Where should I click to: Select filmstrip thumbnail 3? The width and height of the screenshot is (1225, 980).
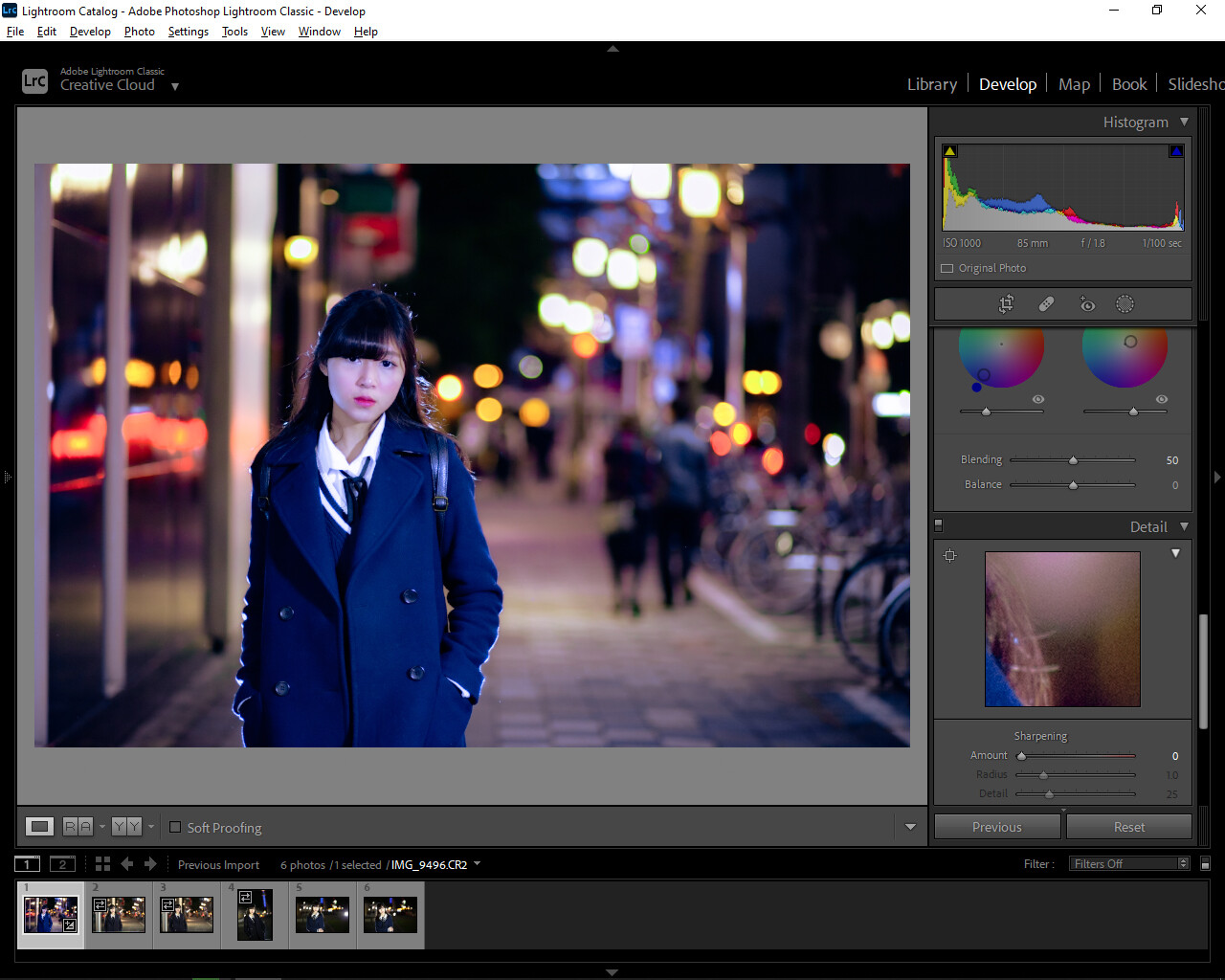(x=187, y=915)
